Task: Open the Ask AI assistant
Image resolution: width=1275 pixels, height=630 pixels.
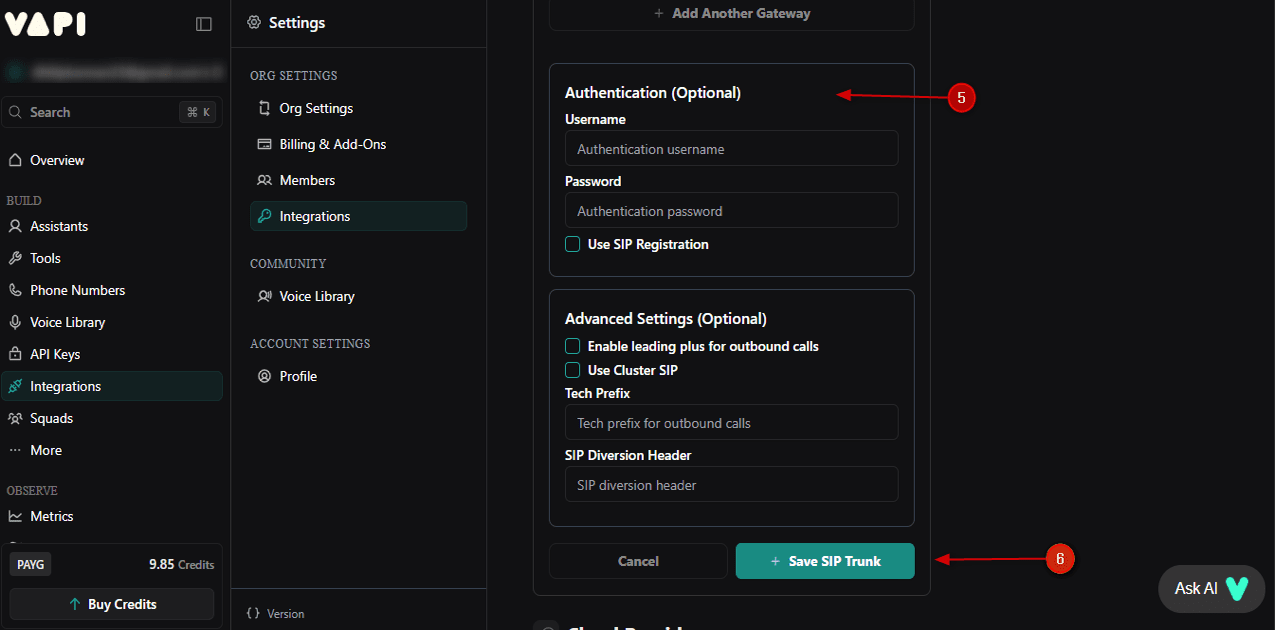Action: tap(1210, 589)
